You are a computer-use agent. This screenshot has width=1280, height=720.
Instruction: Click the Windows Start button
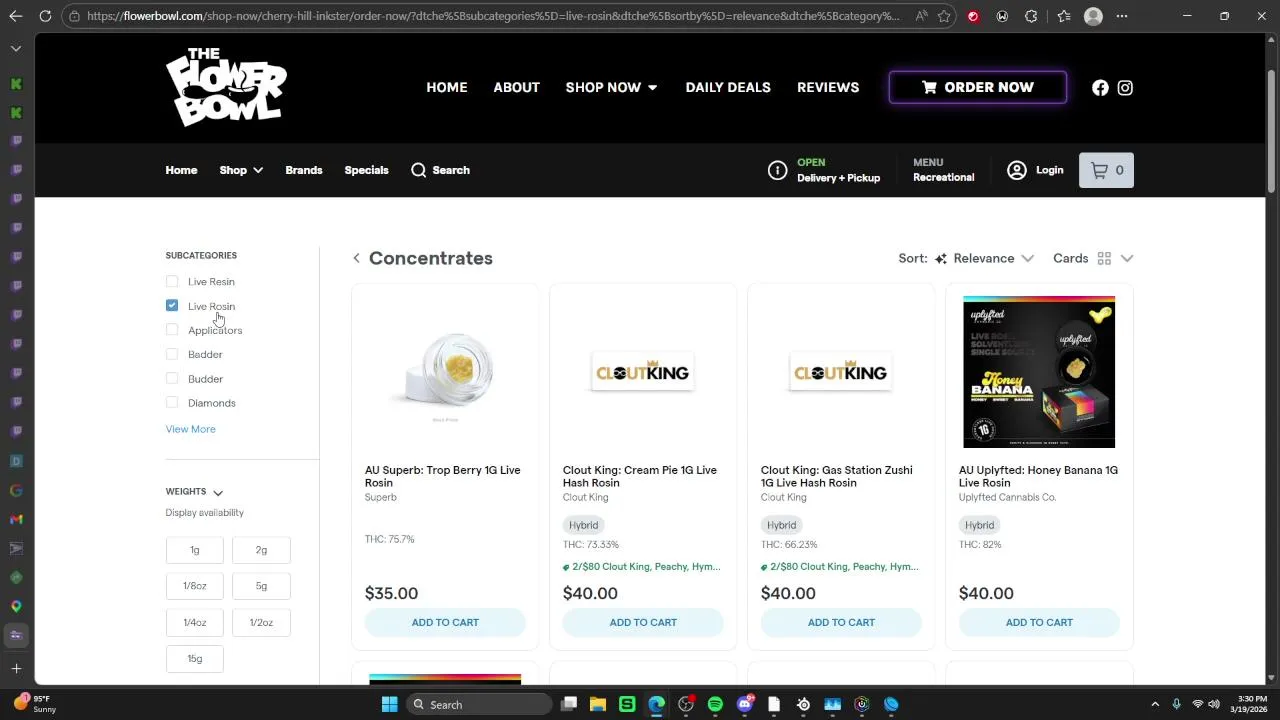pos(389,704)
